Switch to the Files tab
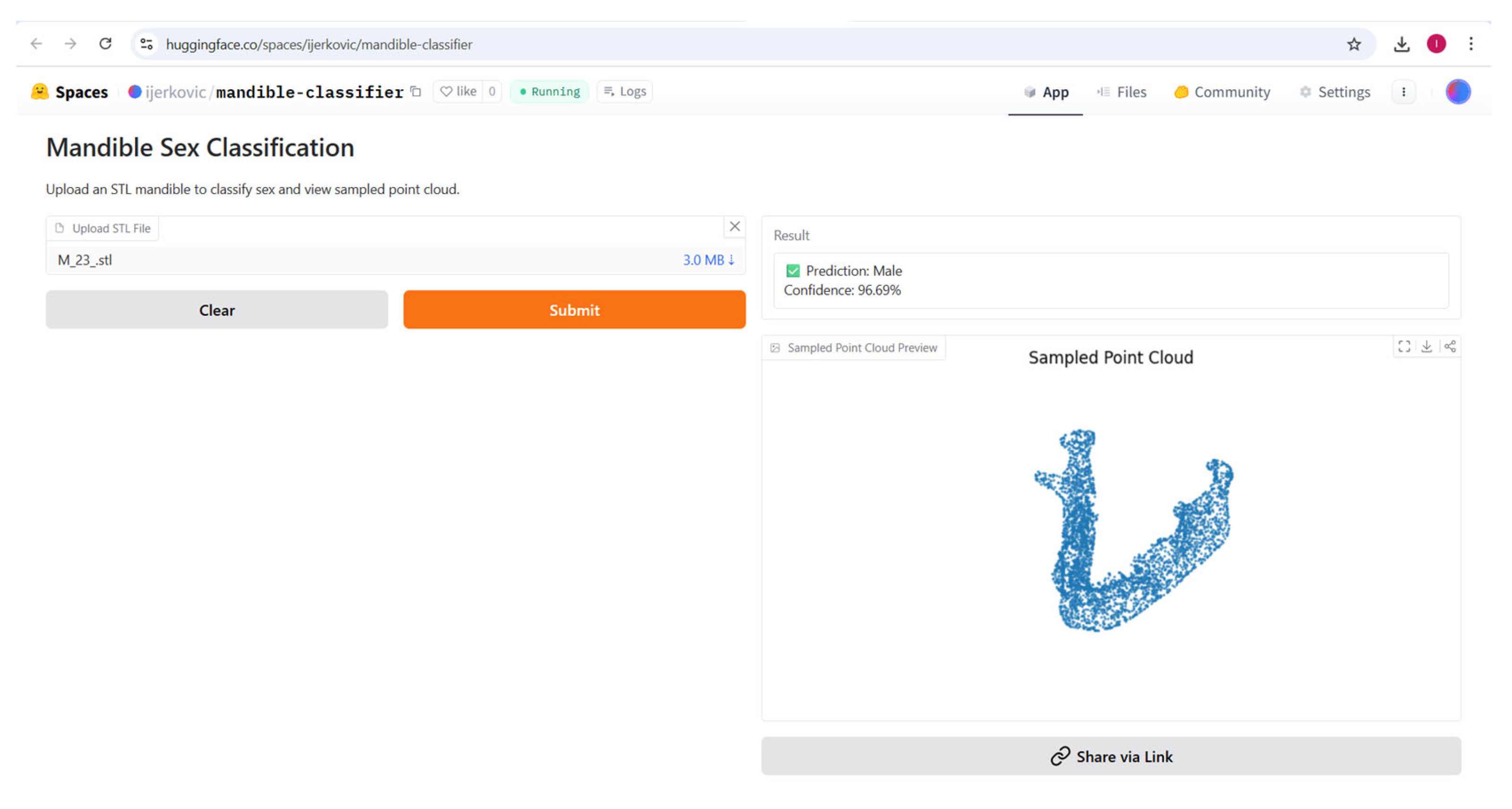Screen dimensions: 1512x809 pyautogui.click(x=1121, y=92)
